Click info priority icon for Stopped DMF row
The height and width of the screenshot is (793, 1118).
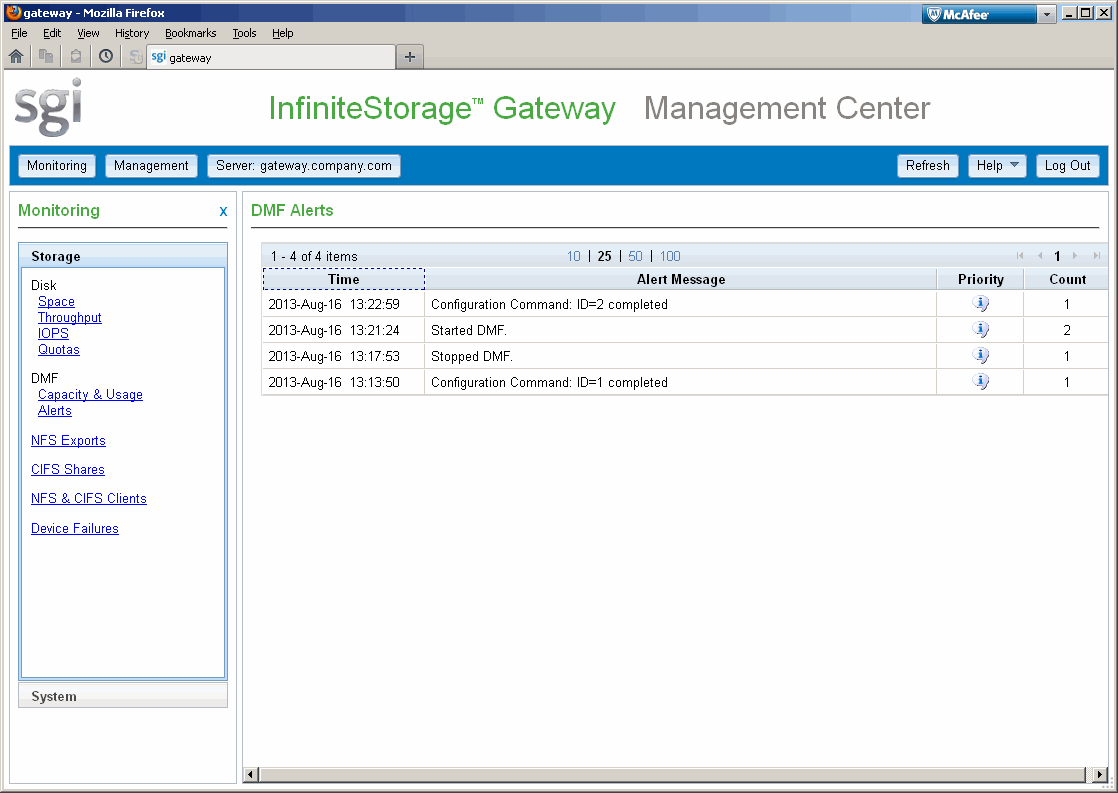980,356
